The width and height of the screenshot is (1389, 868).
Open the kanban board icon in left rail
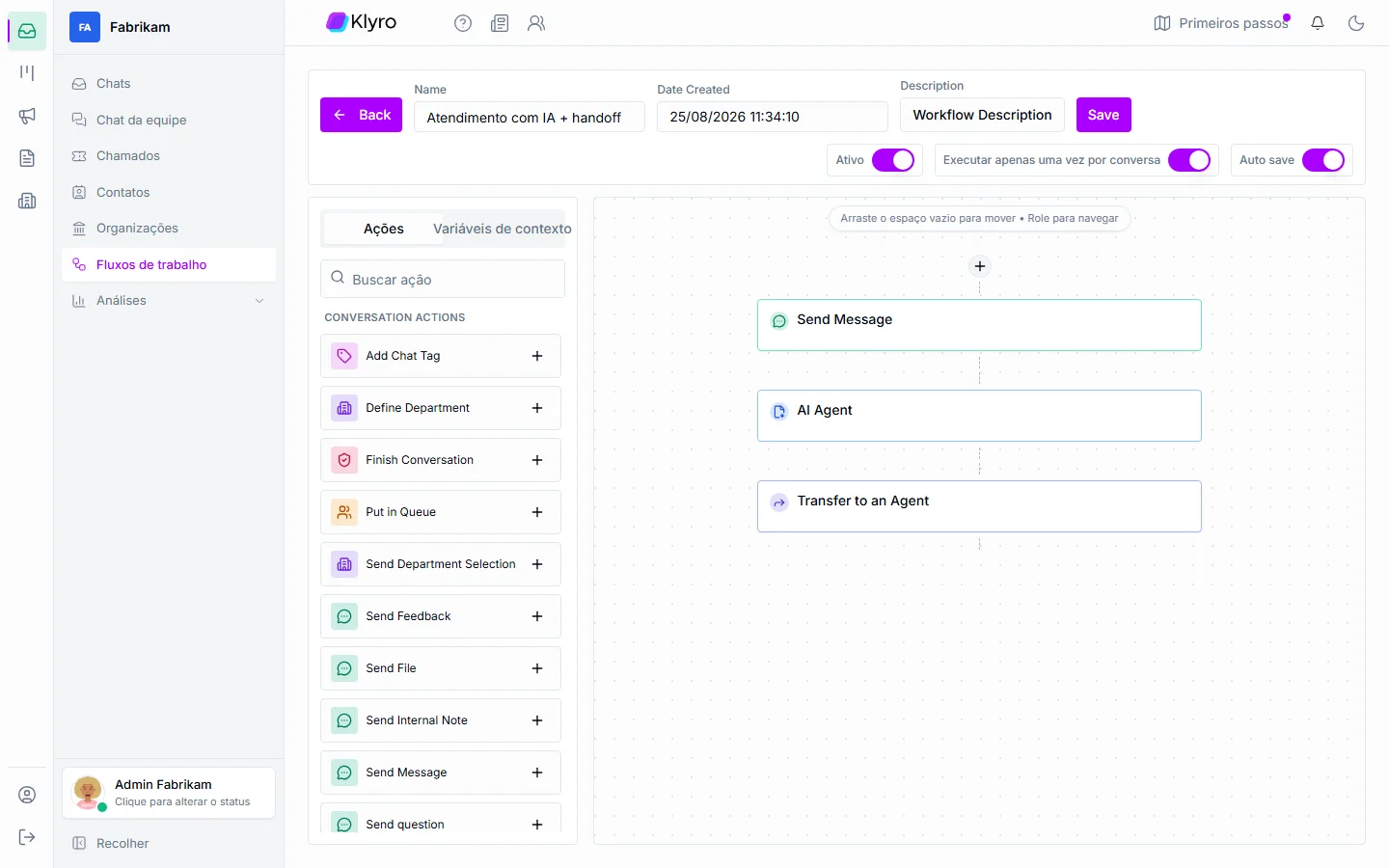coord(27,73)
